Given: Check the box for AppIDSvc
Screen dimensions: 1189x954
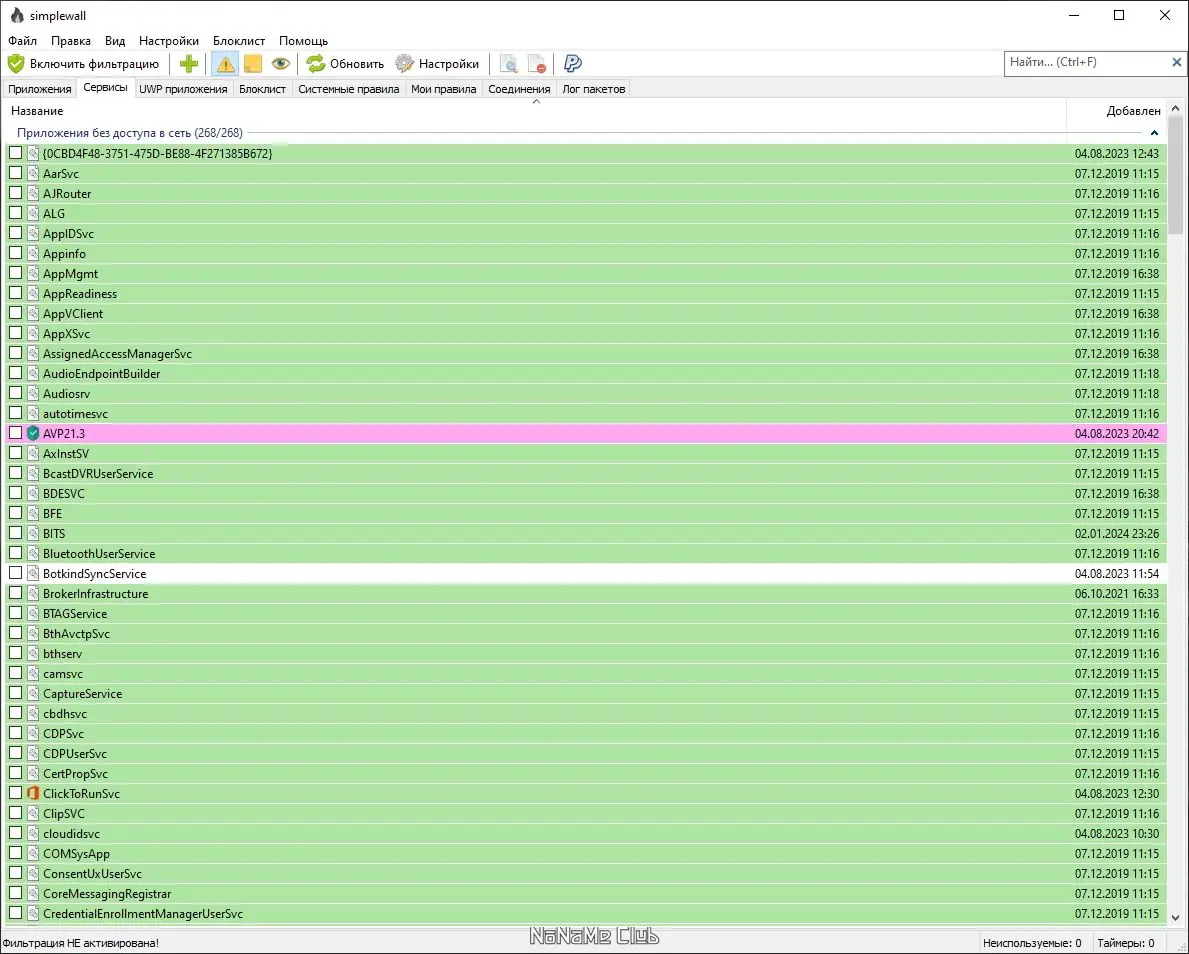Looking at the screenshot, I should click(15, 233).
